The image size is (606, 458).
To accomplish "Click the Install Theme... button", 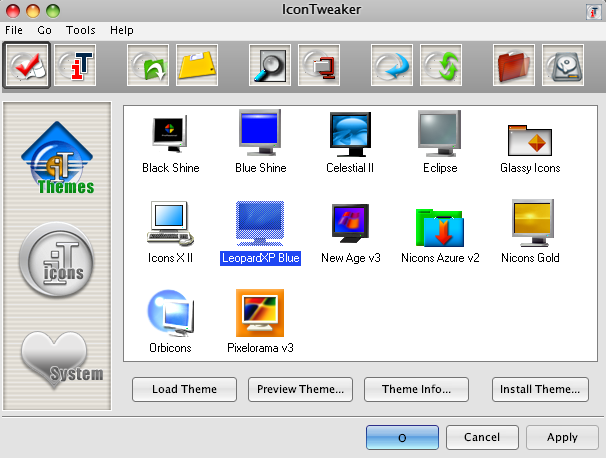I will tap(540, 389).
